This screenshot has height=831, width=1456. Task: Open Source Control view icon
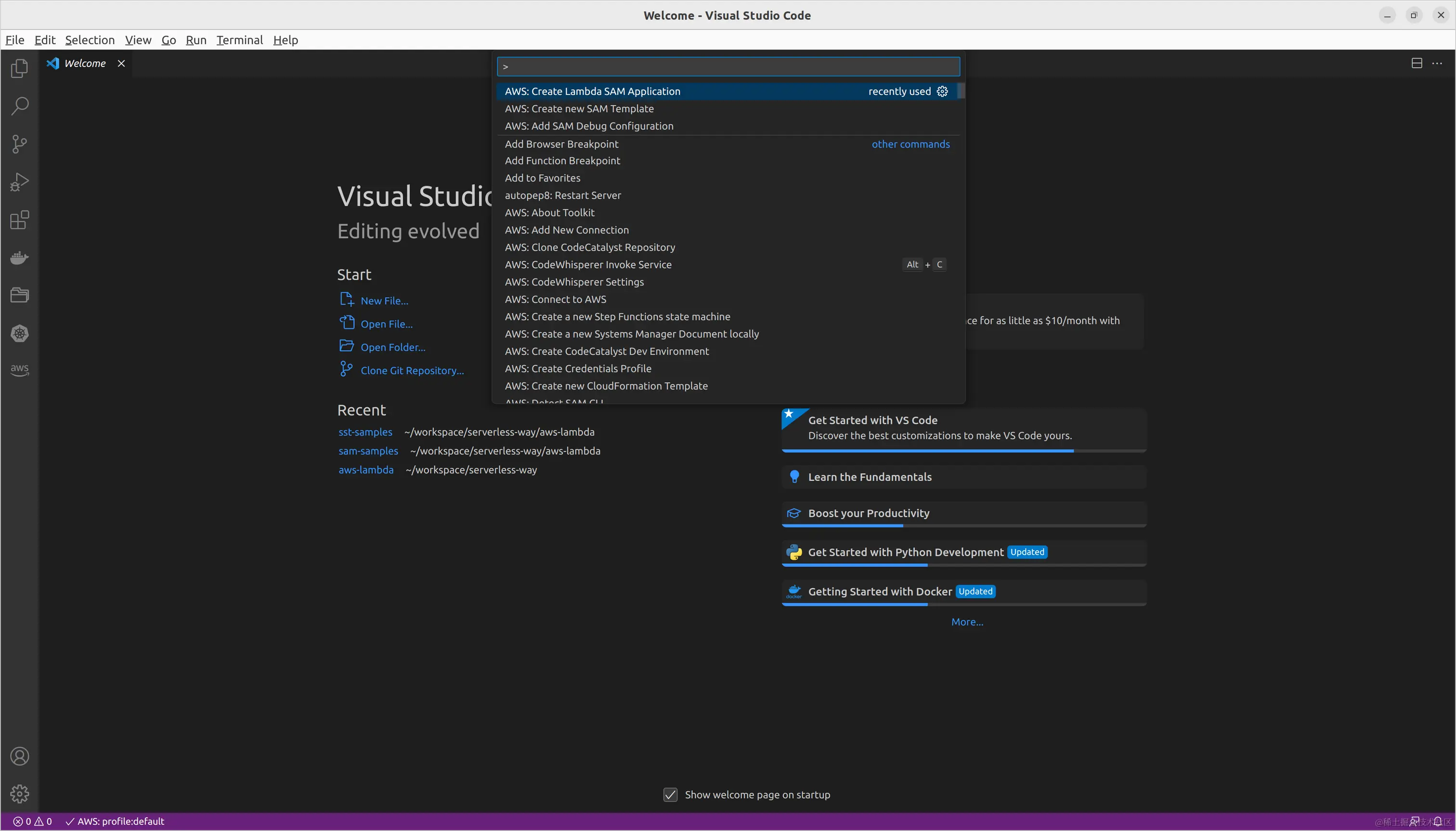click(x=19, y=144)
